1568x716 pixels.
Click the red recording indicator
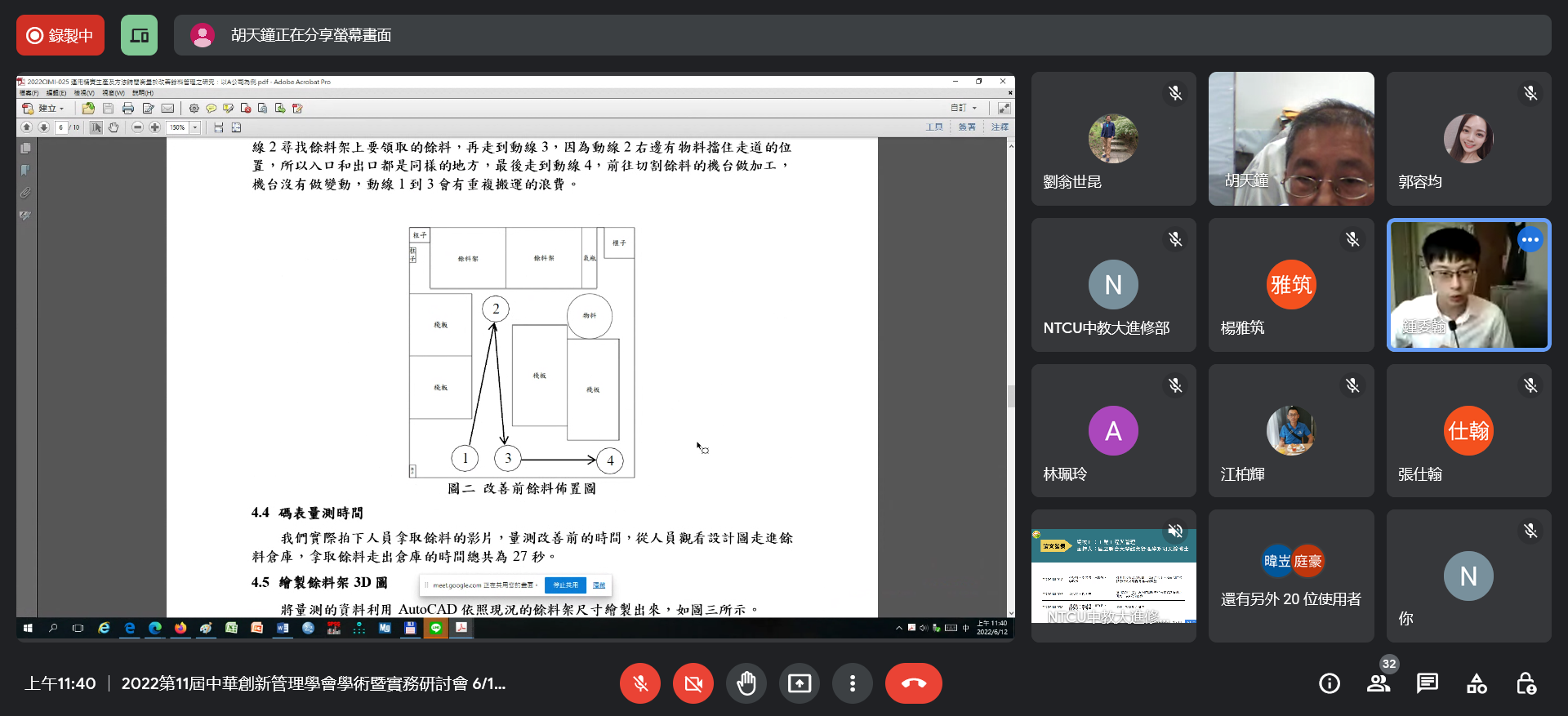[60, 35]
